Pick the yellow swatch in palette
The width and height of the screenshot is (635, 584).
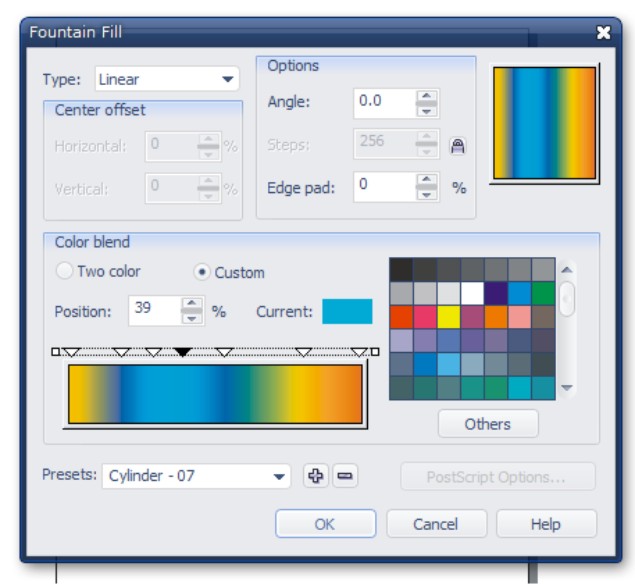448,317
